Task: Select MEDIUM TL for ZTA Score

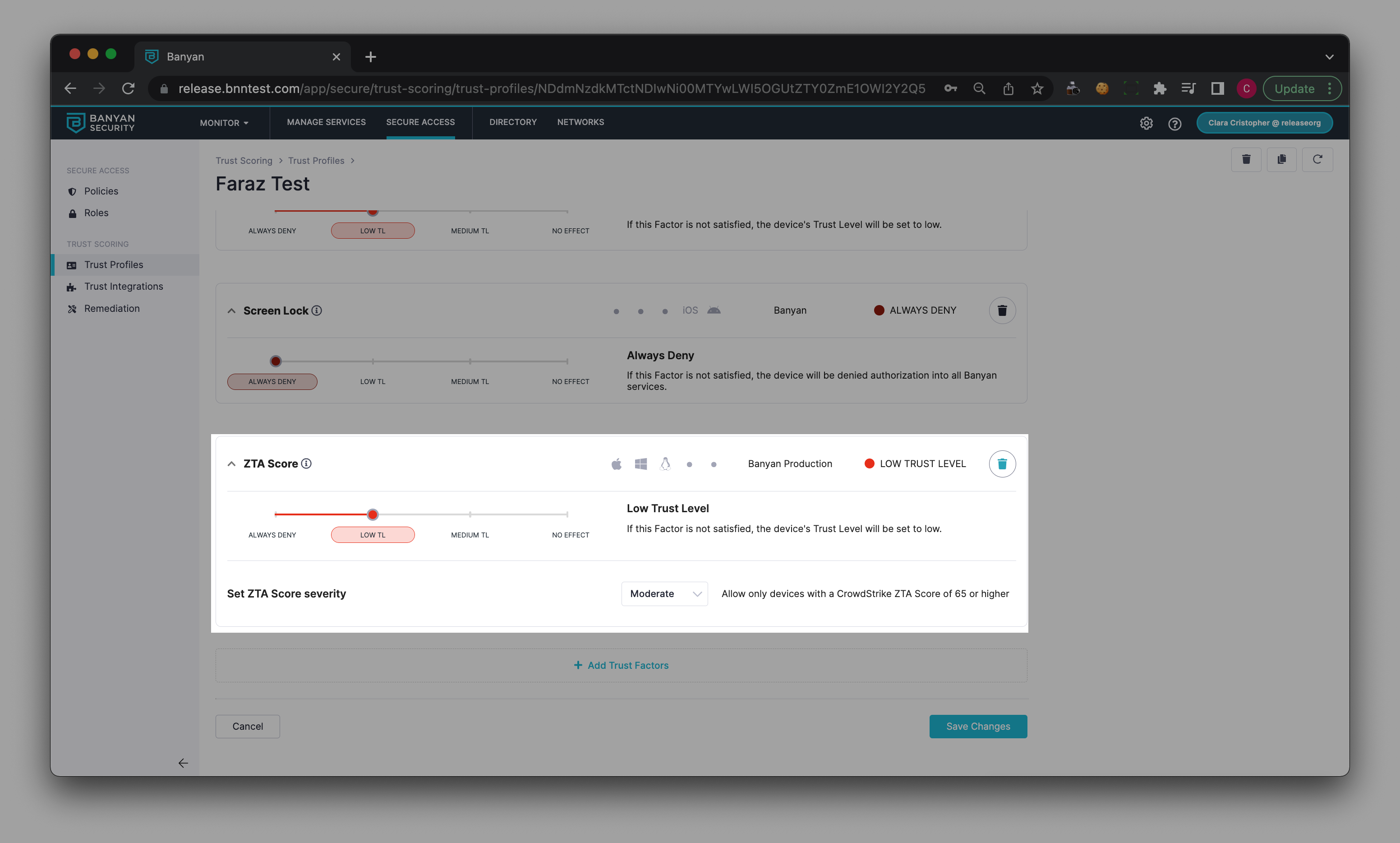Action: coord(470,534)
